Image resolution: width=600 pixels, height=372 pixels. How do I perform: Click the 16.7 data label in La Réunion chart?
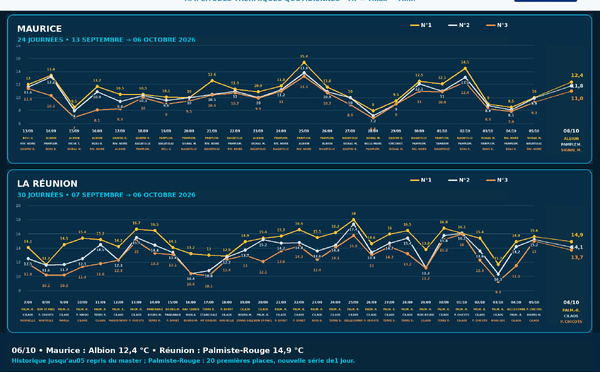pyautogui.click(x=136, y=223)
